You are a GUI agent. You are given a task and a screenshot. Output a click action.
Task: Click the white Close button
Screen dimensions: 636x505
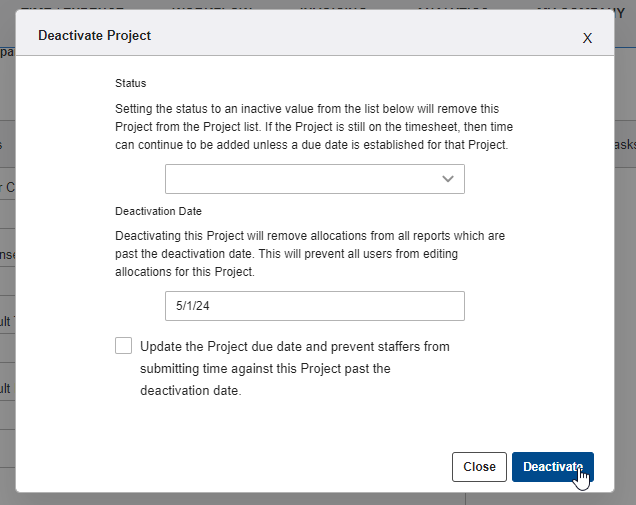pos(479,467)
